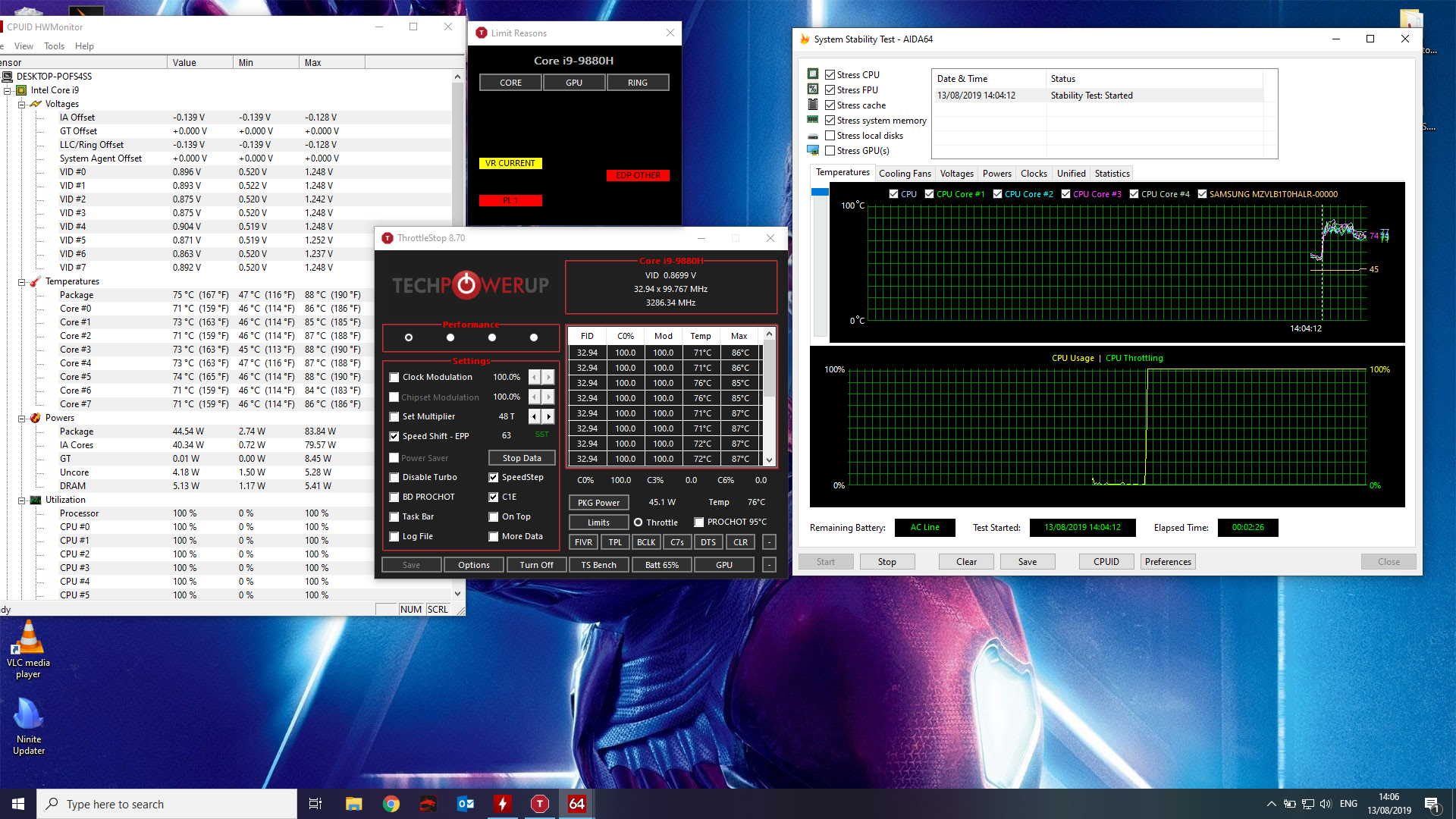Click Turn Off in ThrottleStop
Image resolution: width=1456 pixels, height=819 pixels.
tap(536, 565)
